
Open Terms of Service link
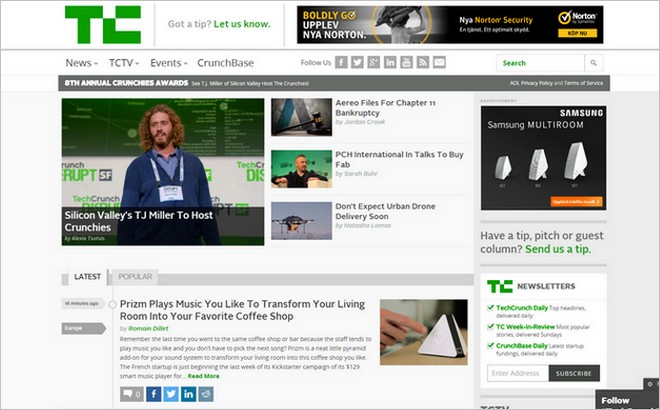pos(583,83)
